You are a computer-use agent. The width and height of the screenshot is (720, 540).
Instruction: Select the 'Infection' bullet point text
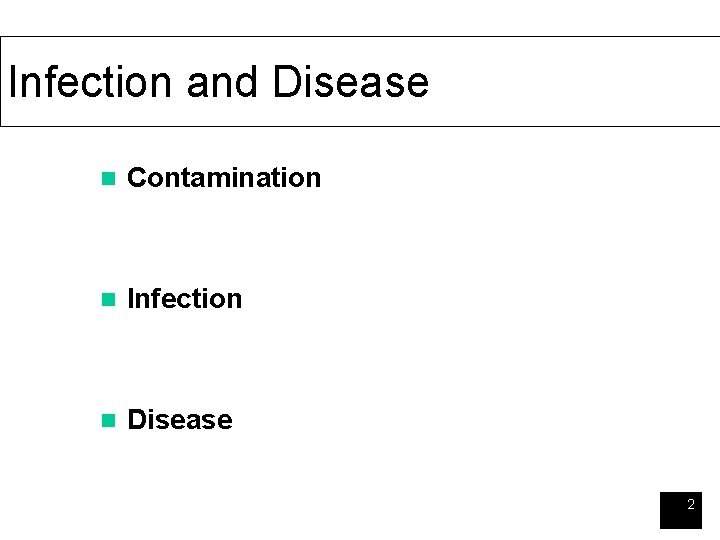pyautogui.click(x=185, y=299)
